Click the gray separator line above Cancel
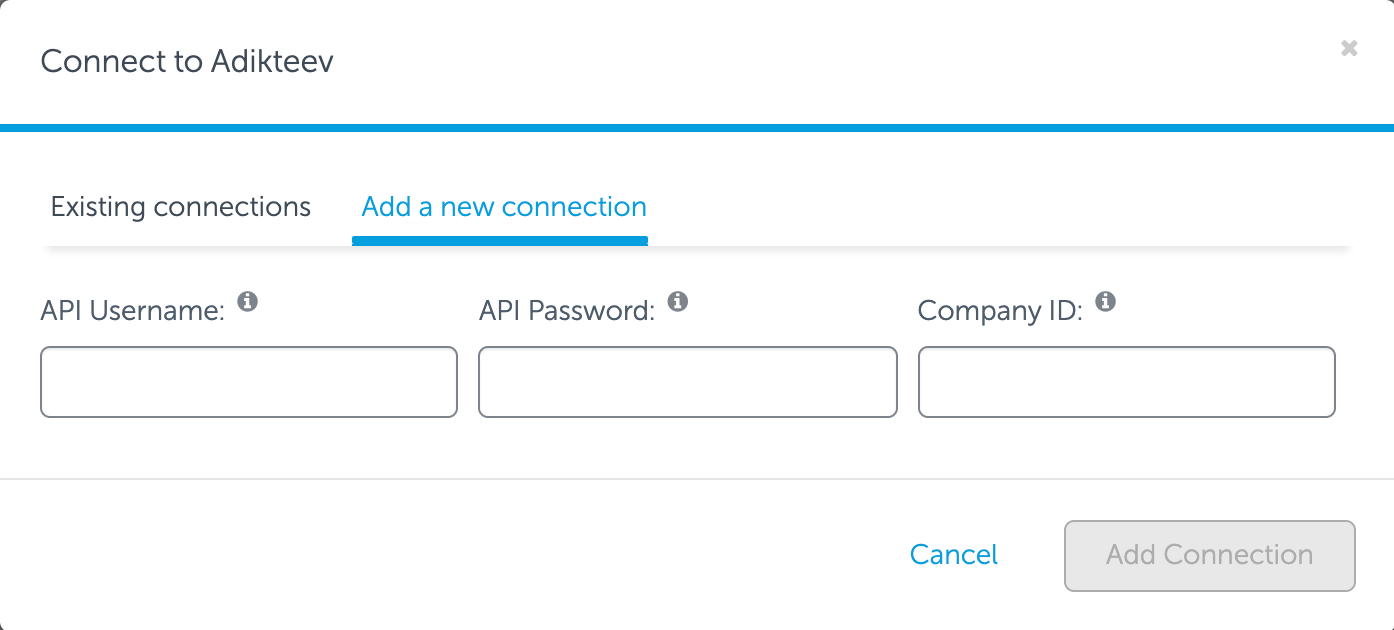The height and width of the screenshot is (630, 1394). [x=697, y=479]
